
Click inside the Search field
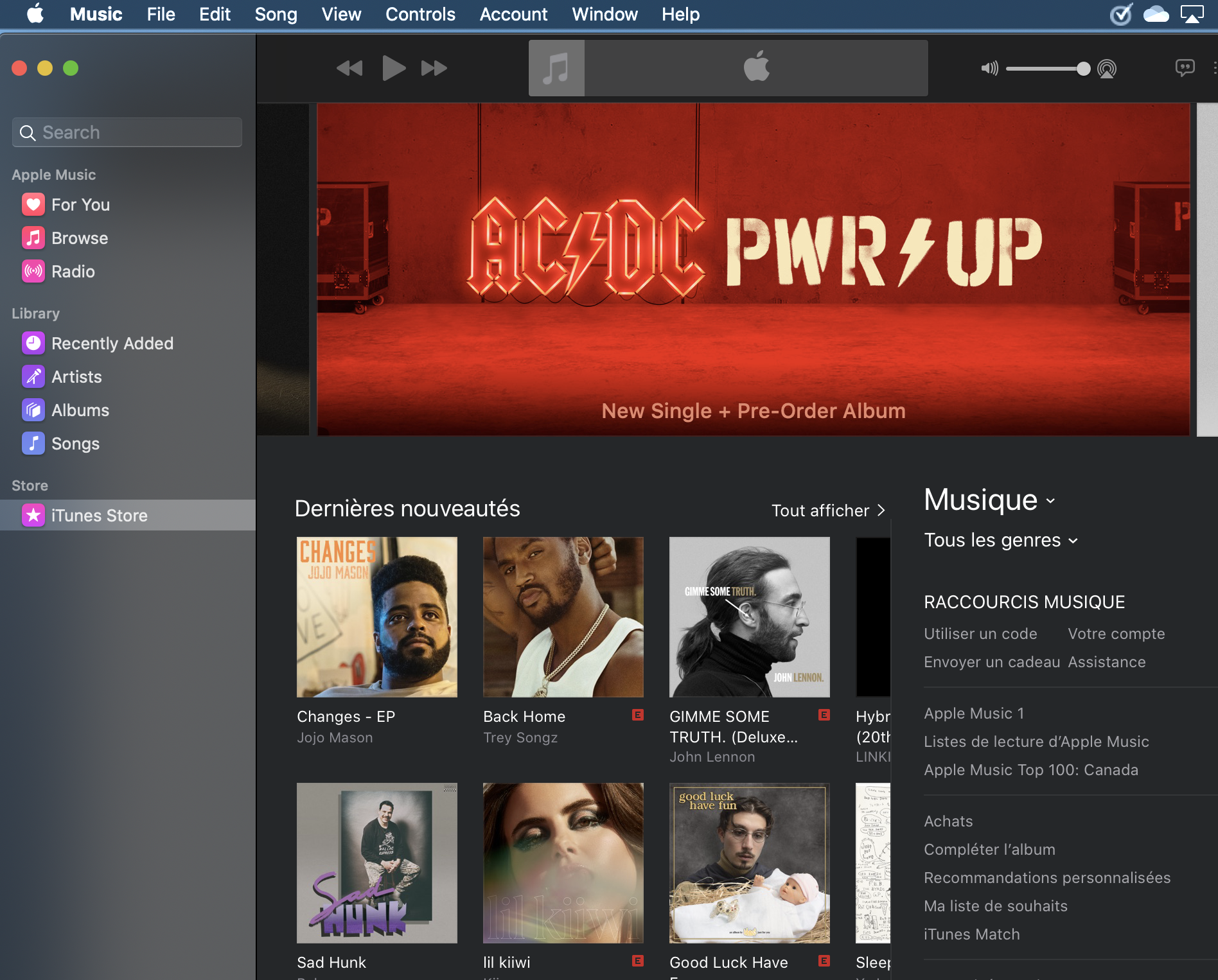tap(127, 132)
